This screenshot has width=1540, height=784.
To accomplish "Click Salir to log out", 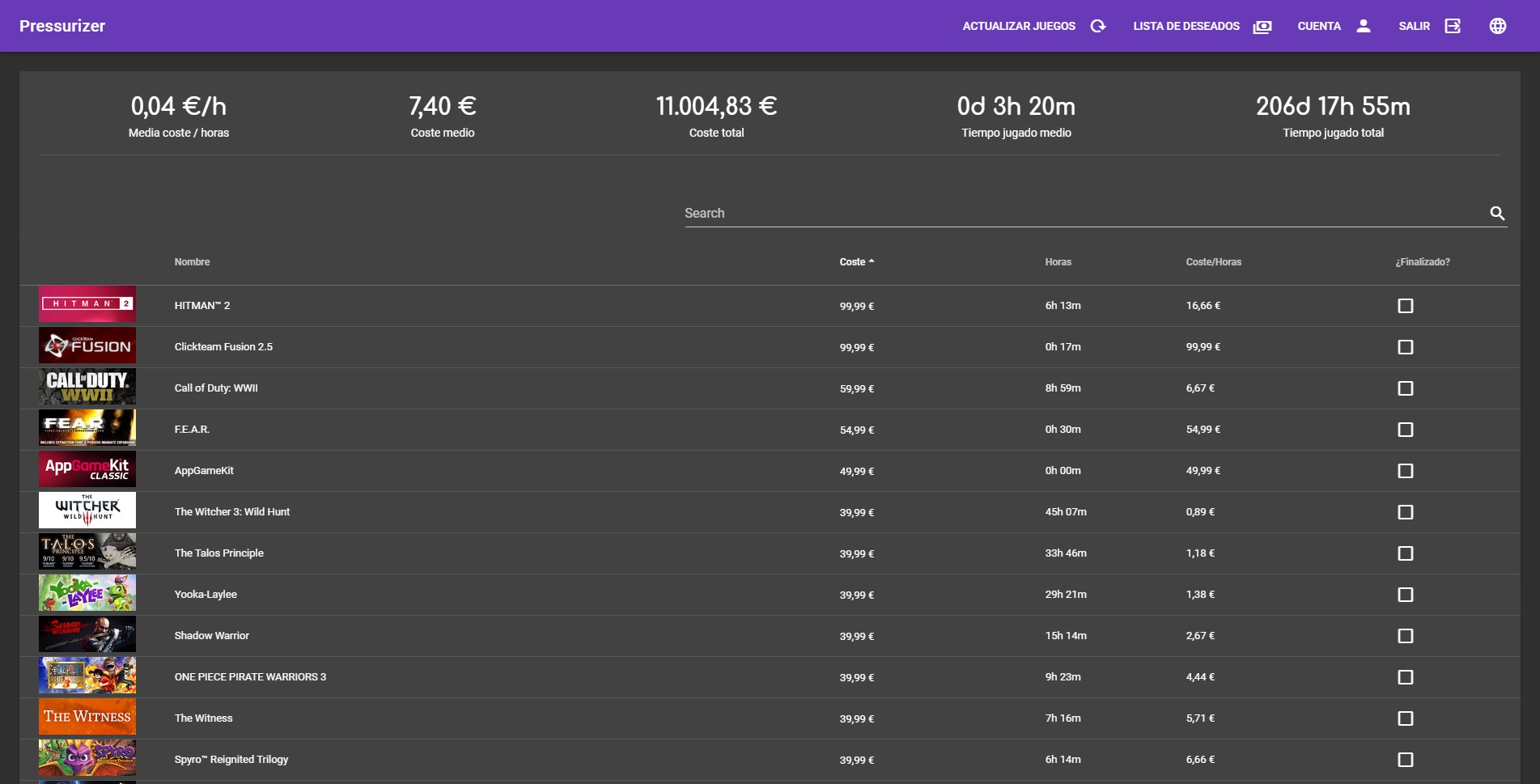I will click(x=1414, y=26).
